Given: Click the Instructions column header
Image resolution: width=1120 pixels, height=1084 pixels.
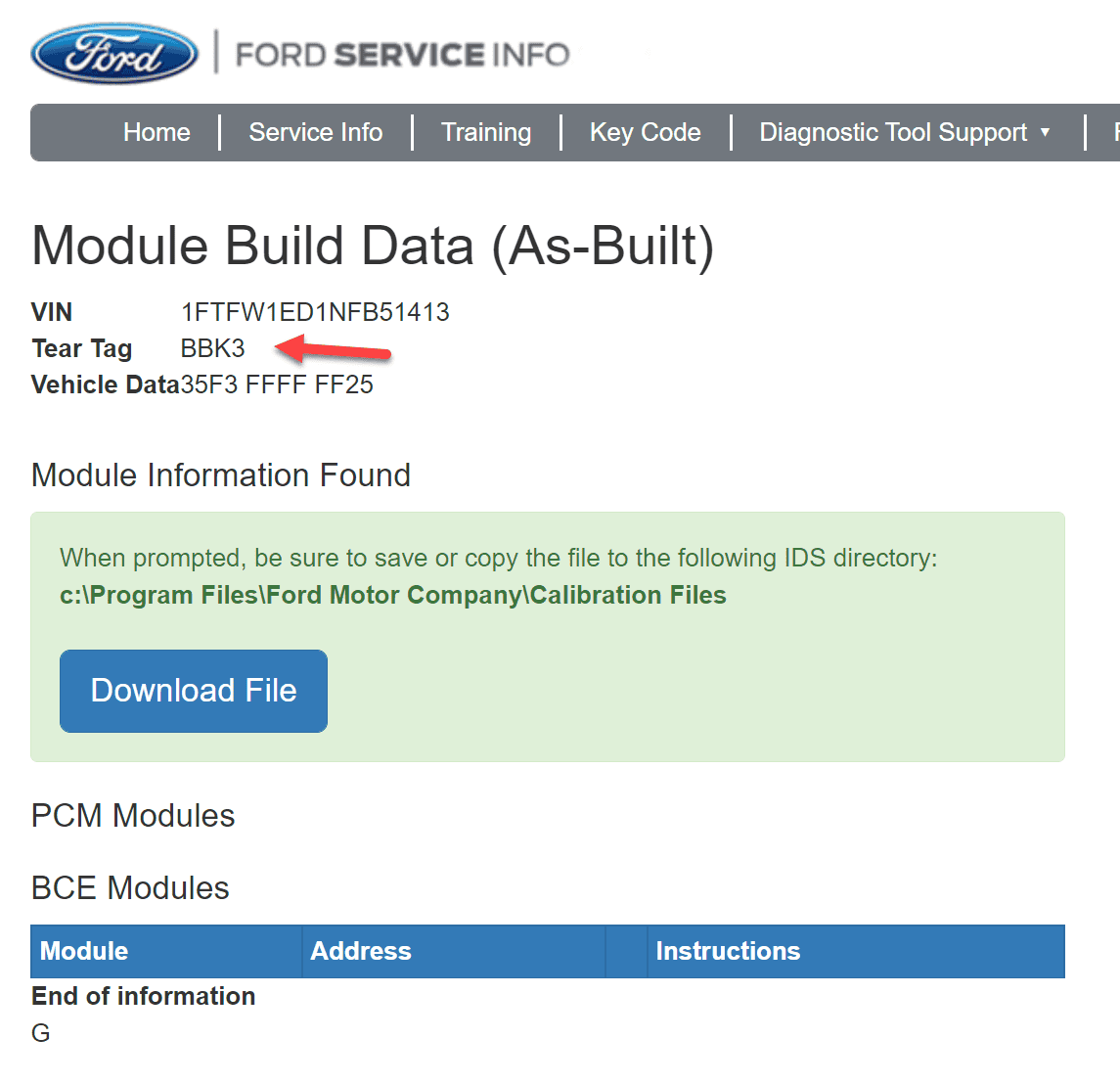Looking at the screenshot, I should pos(728,951).
